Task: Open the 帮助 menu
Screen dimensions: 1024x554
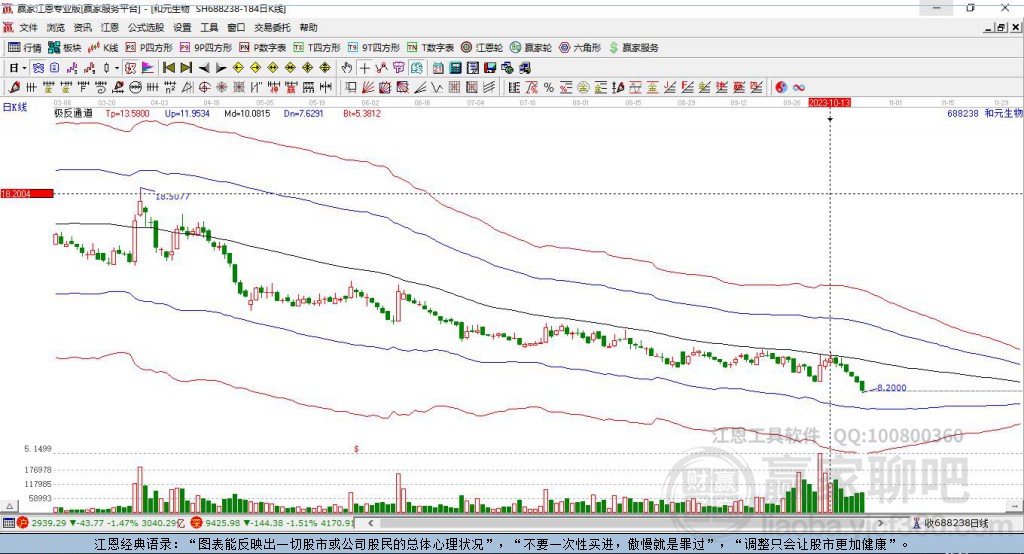Action: (x=308, y=27)
